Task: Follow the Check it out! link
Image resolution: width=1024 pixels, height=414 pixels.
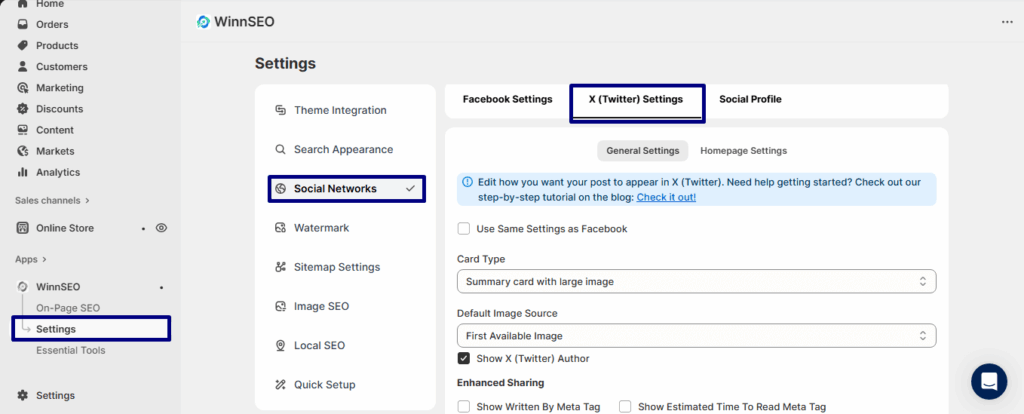Action: pyautogui.click(x=666, y=197)
